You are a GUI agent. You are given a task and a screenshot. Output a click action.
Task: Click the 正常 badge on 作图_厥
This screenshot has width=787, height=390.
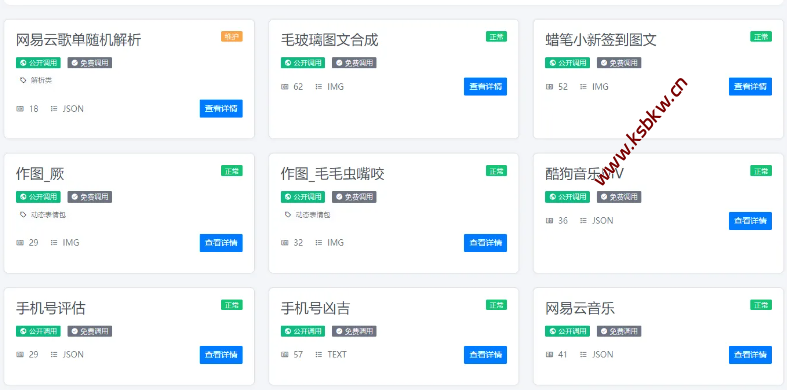[x=231, y=171]
